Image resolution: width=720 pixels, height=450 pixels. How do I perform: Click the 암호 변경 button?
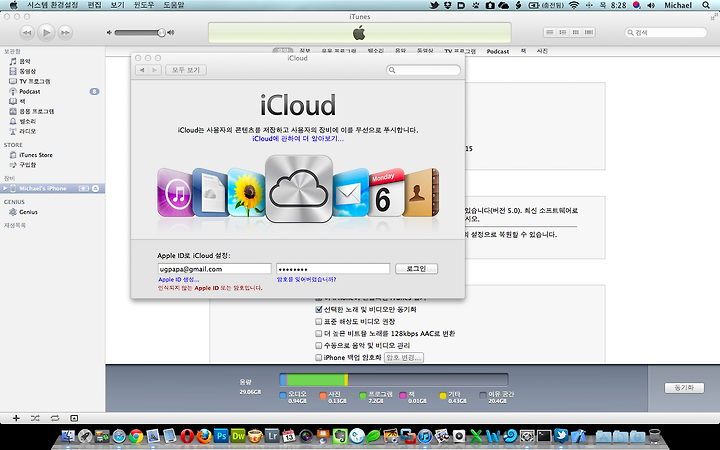point(404,357)
